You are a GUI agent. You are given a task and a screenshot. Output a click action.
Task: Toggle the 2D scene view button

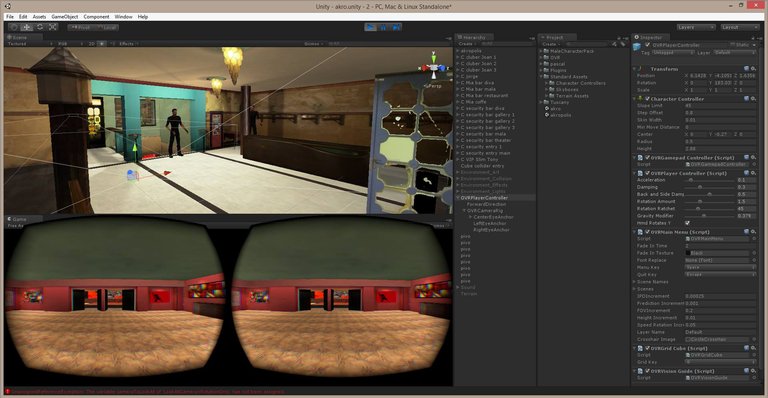tap(91, 44)
